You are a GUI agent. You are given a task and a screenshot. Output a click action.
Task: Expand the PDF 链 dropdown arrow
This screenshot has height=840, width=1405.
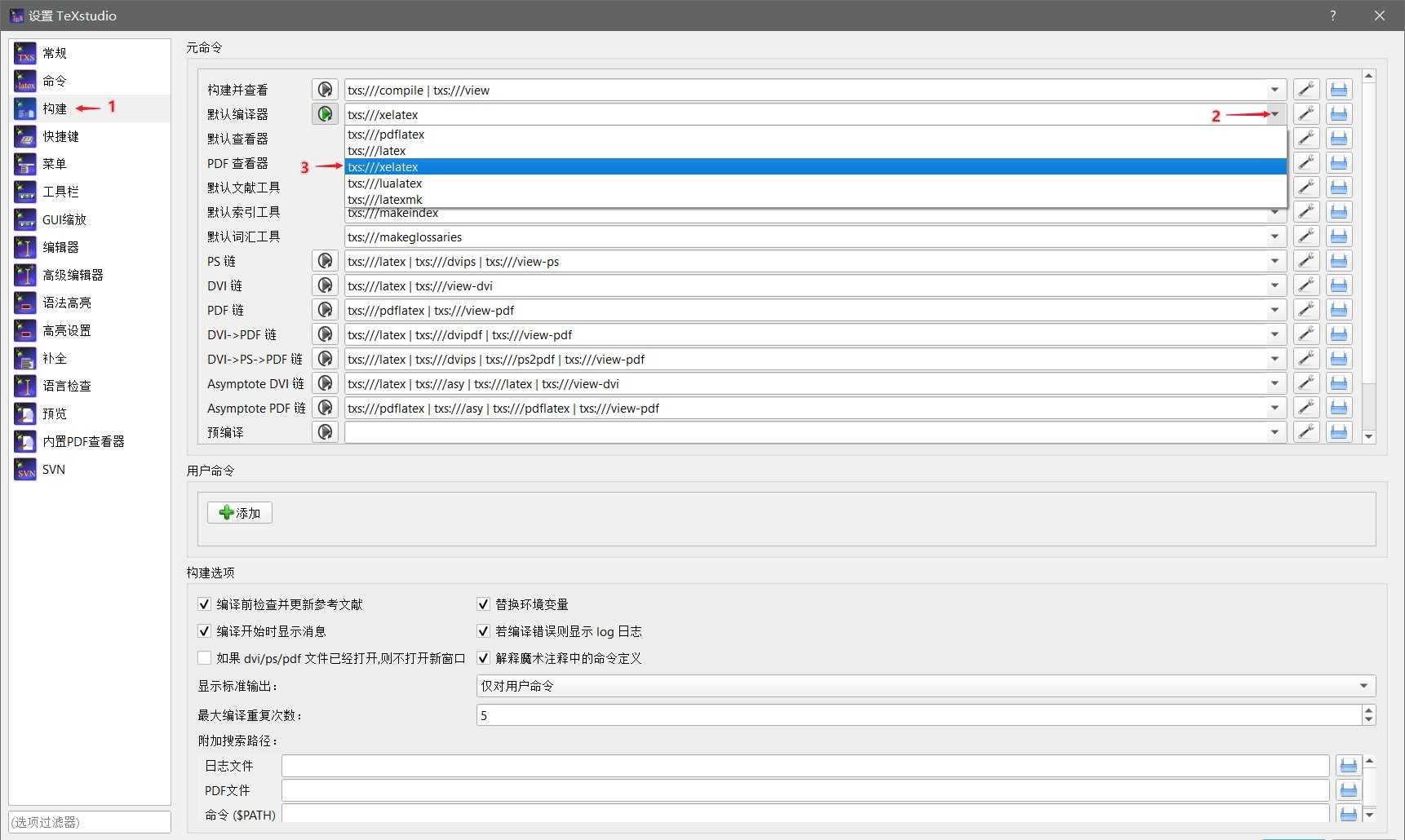(x=1274, y=310)
